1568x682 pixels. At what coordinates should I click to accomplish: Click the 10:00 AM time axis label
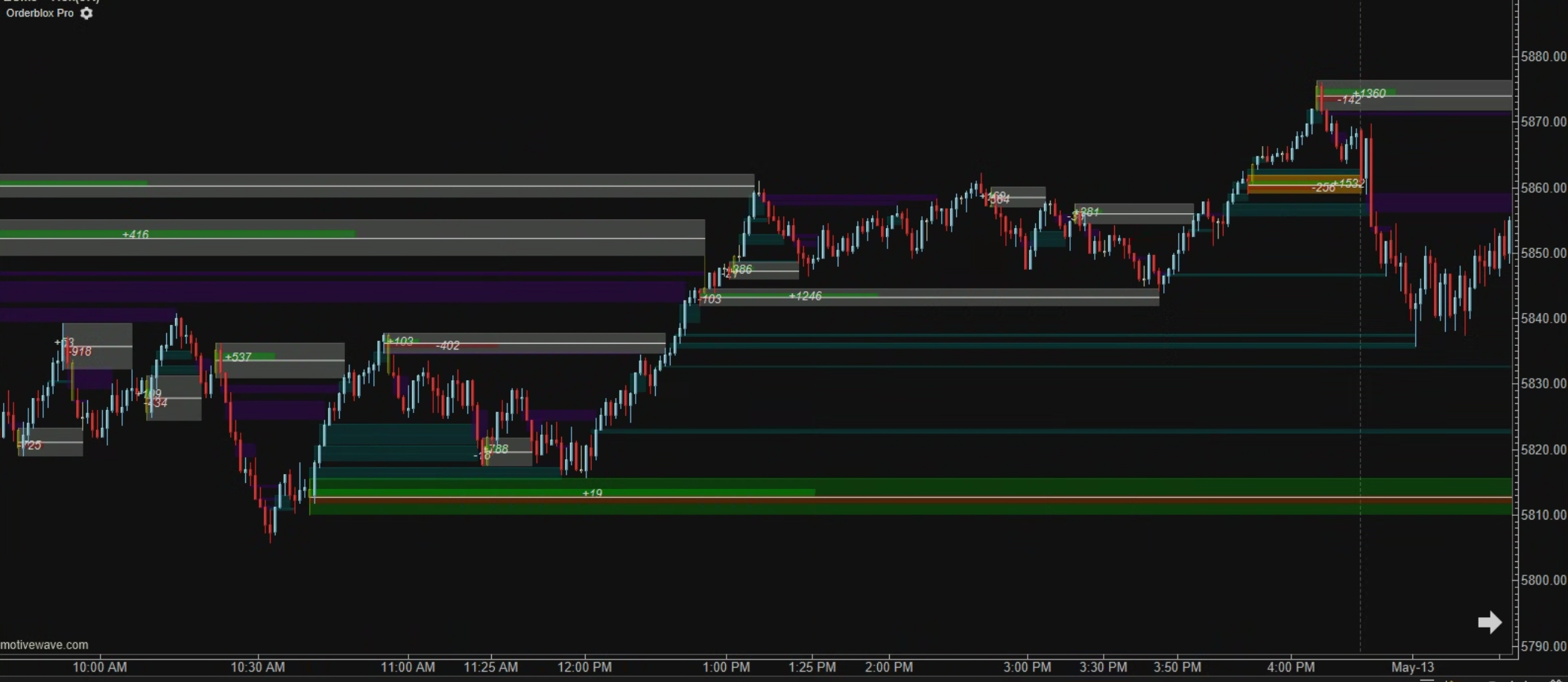(100, 667)
